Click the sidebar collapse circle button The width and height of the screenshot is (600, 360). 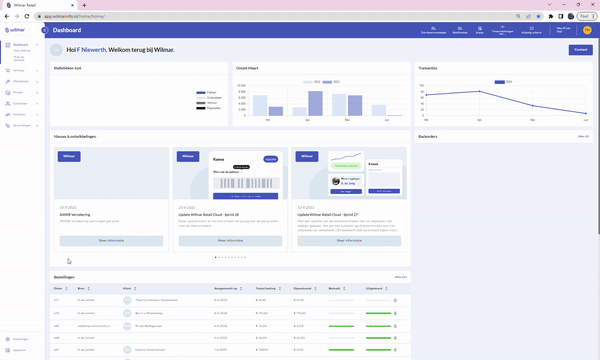pos(45,30)
